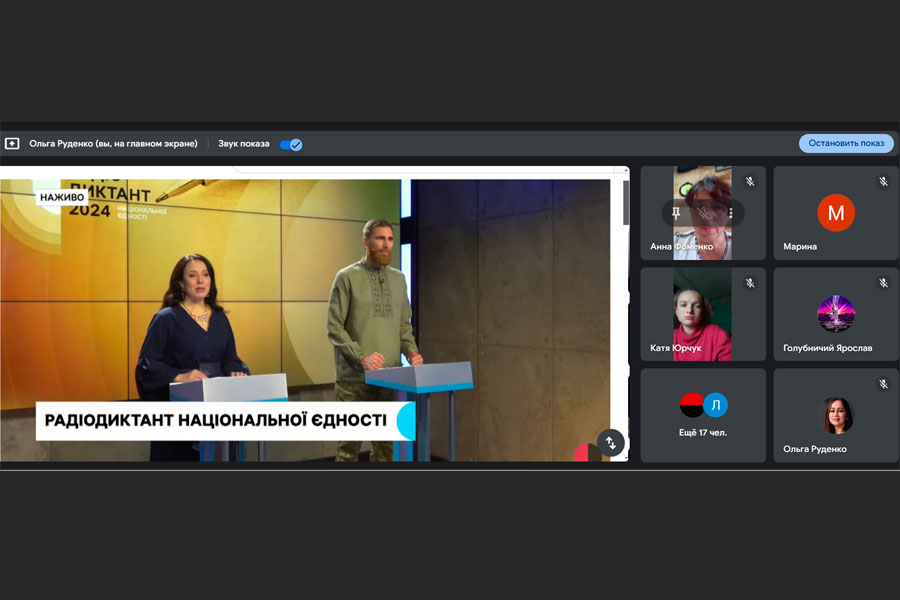Pin Анна Фоменко's tile with the pin icon
Viewport: 900px width, 600px height.
click(677, 212)
